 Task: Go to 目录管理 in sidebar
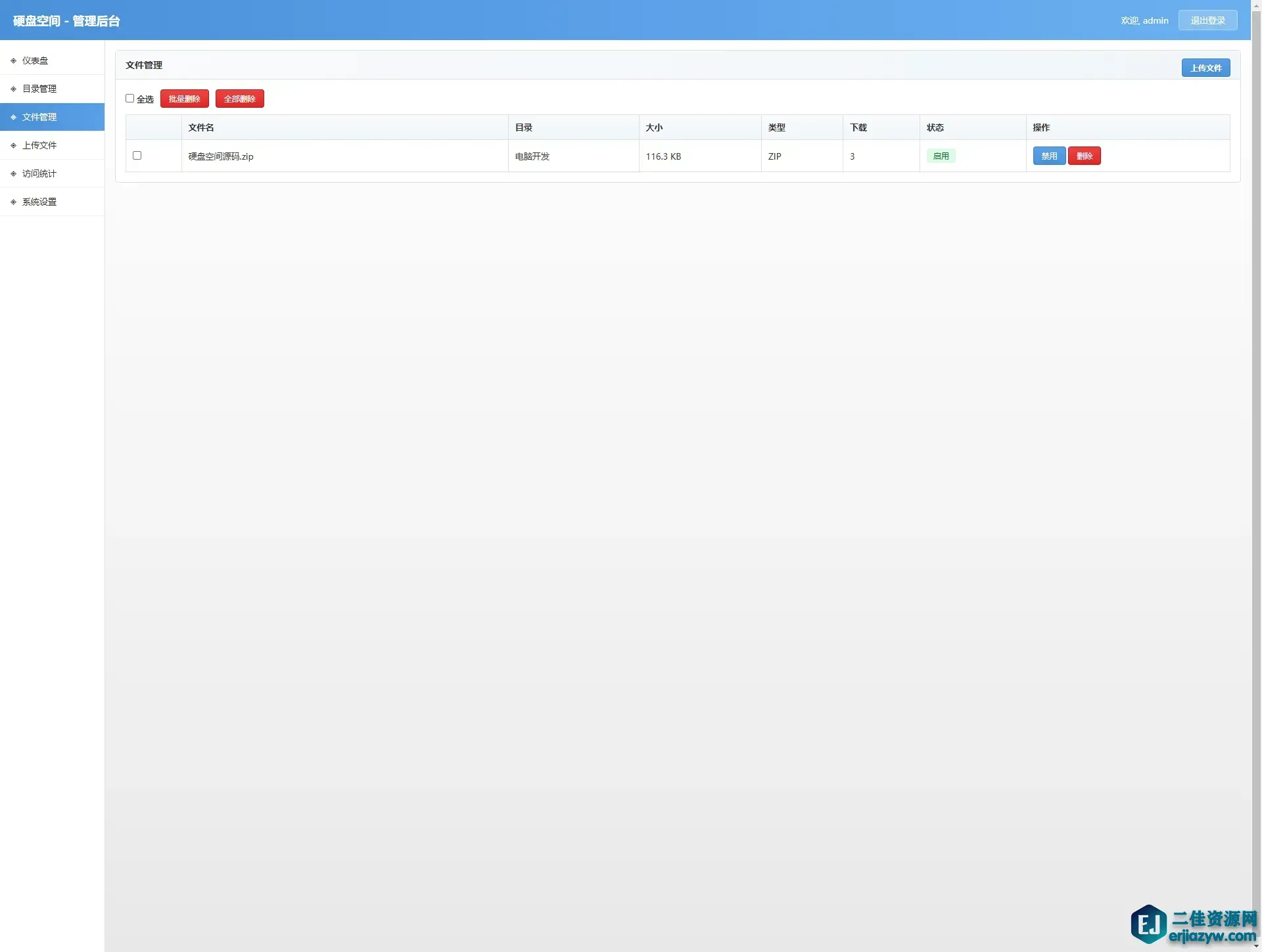pyautogui.click(x=39, y=89)
